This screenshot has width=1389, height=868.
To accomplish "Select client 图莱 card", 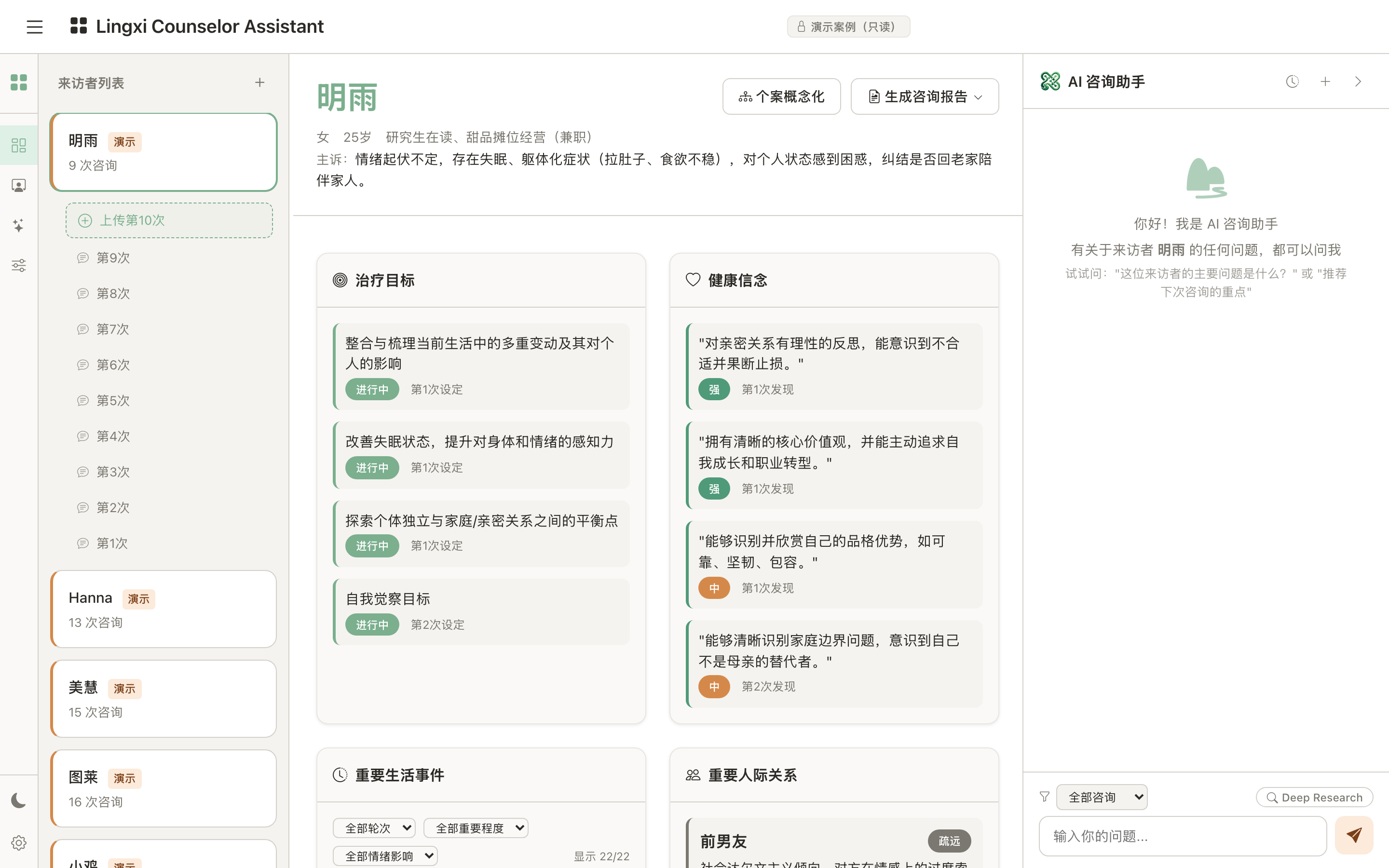I will tap(163, 788).
